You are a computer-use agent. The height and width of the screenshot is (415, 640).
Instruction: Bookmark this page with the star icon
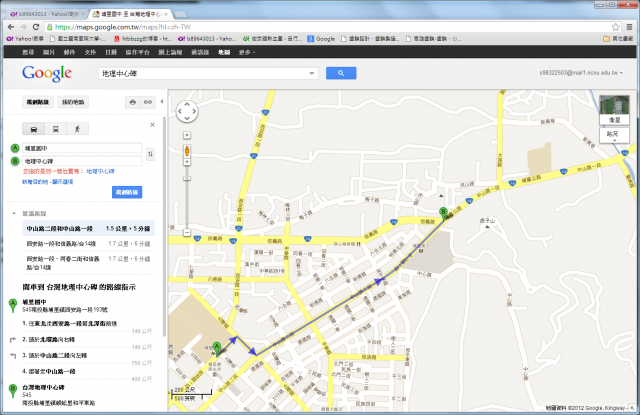point(616,27)
